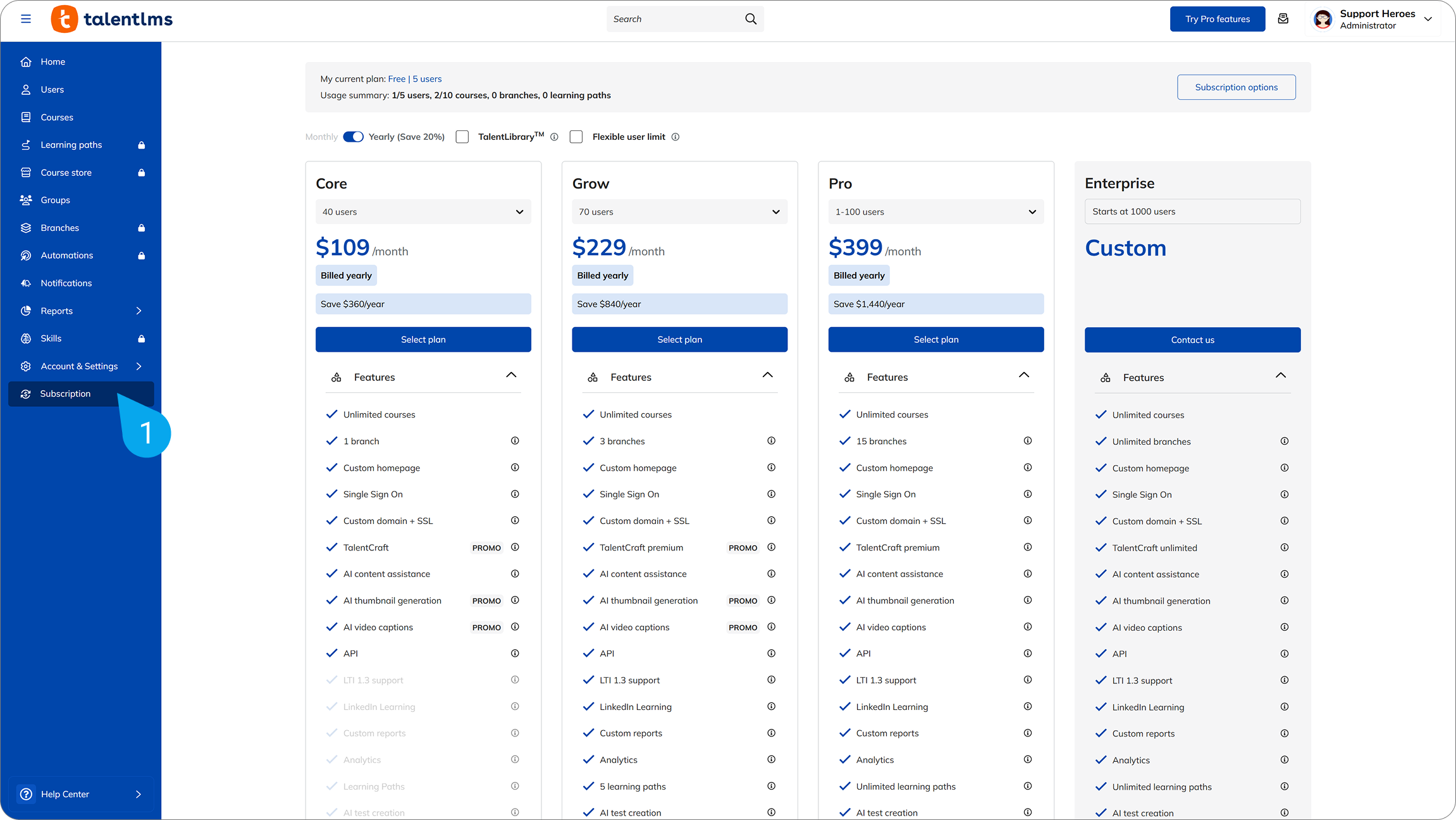The image size is (1456, 820).
Task: Open the messages inbox icon
Action: coord(1283,19)
